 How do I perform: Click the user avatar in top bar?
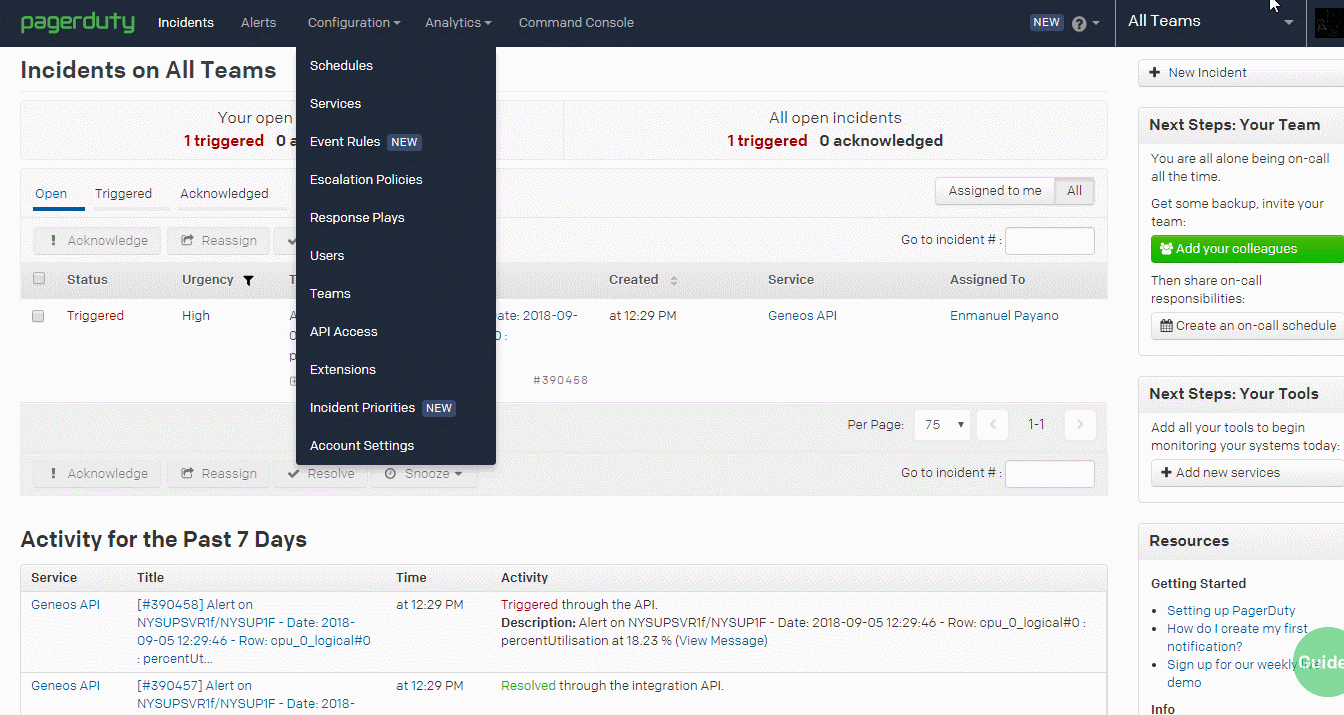click(1328, 23)
